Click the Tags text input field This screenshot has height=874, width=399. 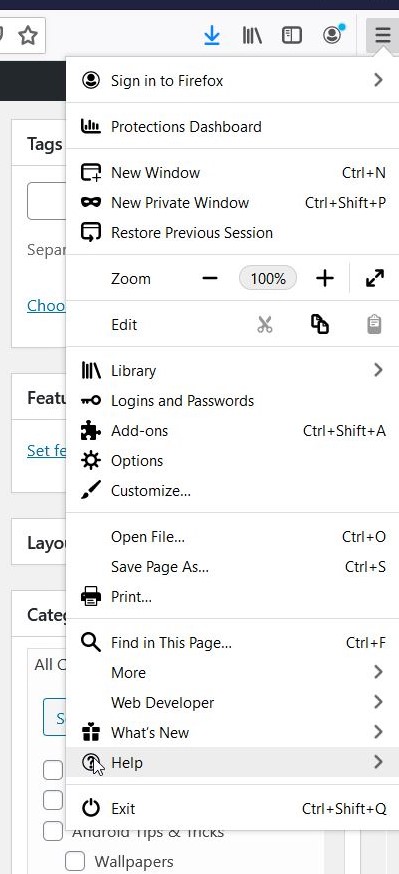(x=47, y=201)
